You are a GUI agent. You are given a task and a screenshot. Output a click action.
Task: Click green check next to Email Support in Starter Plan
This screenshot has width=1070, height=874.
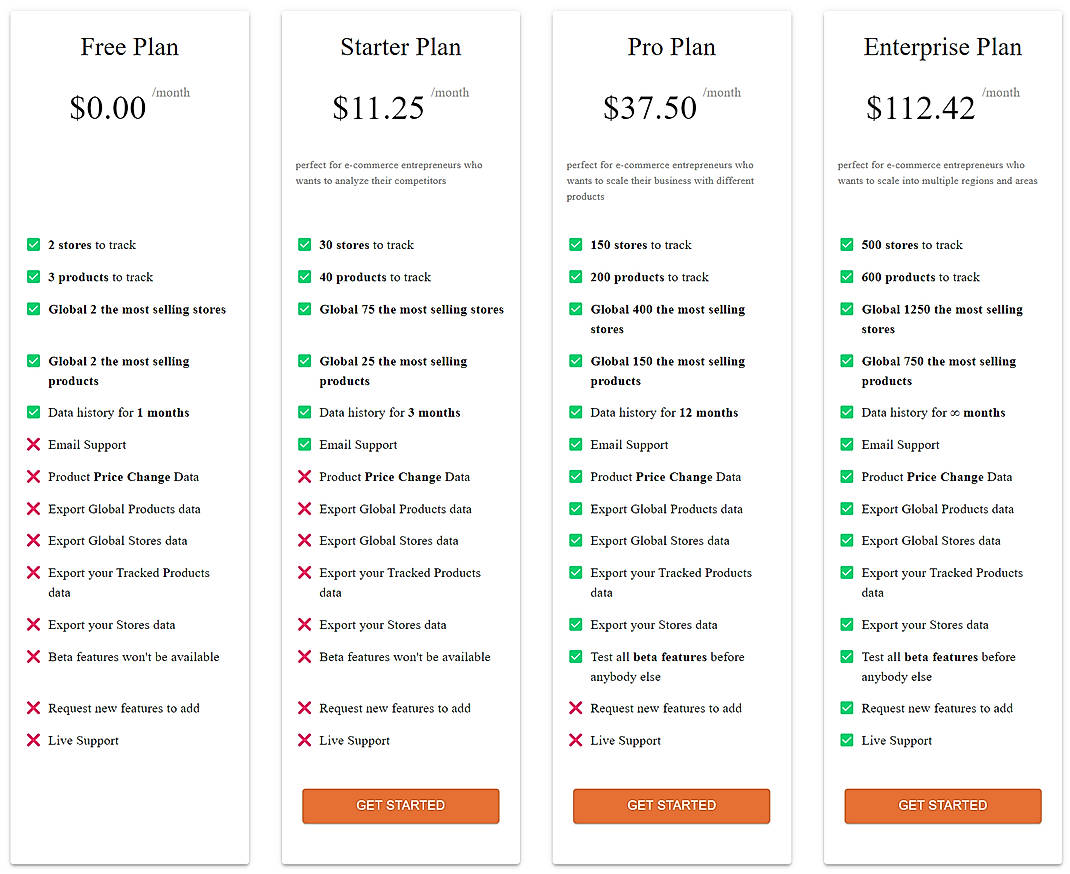click(304, 444)
